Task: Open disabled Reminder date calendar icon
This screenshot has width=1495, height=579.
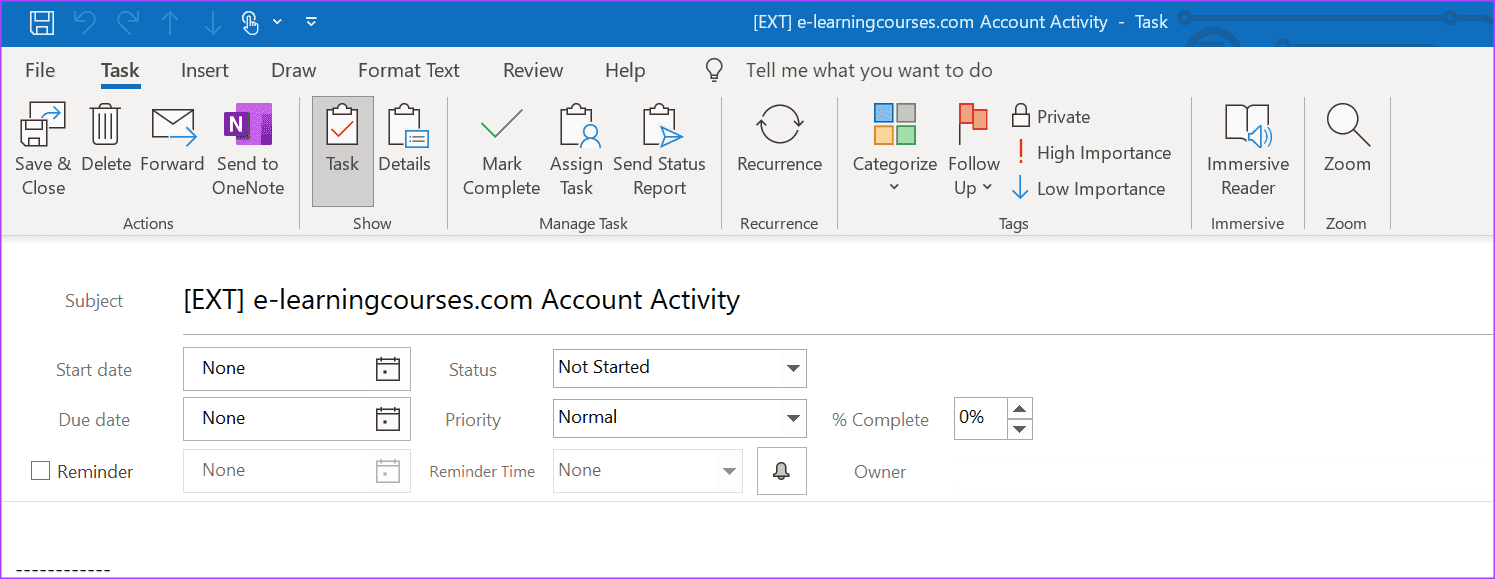Action: click(387, 471)
